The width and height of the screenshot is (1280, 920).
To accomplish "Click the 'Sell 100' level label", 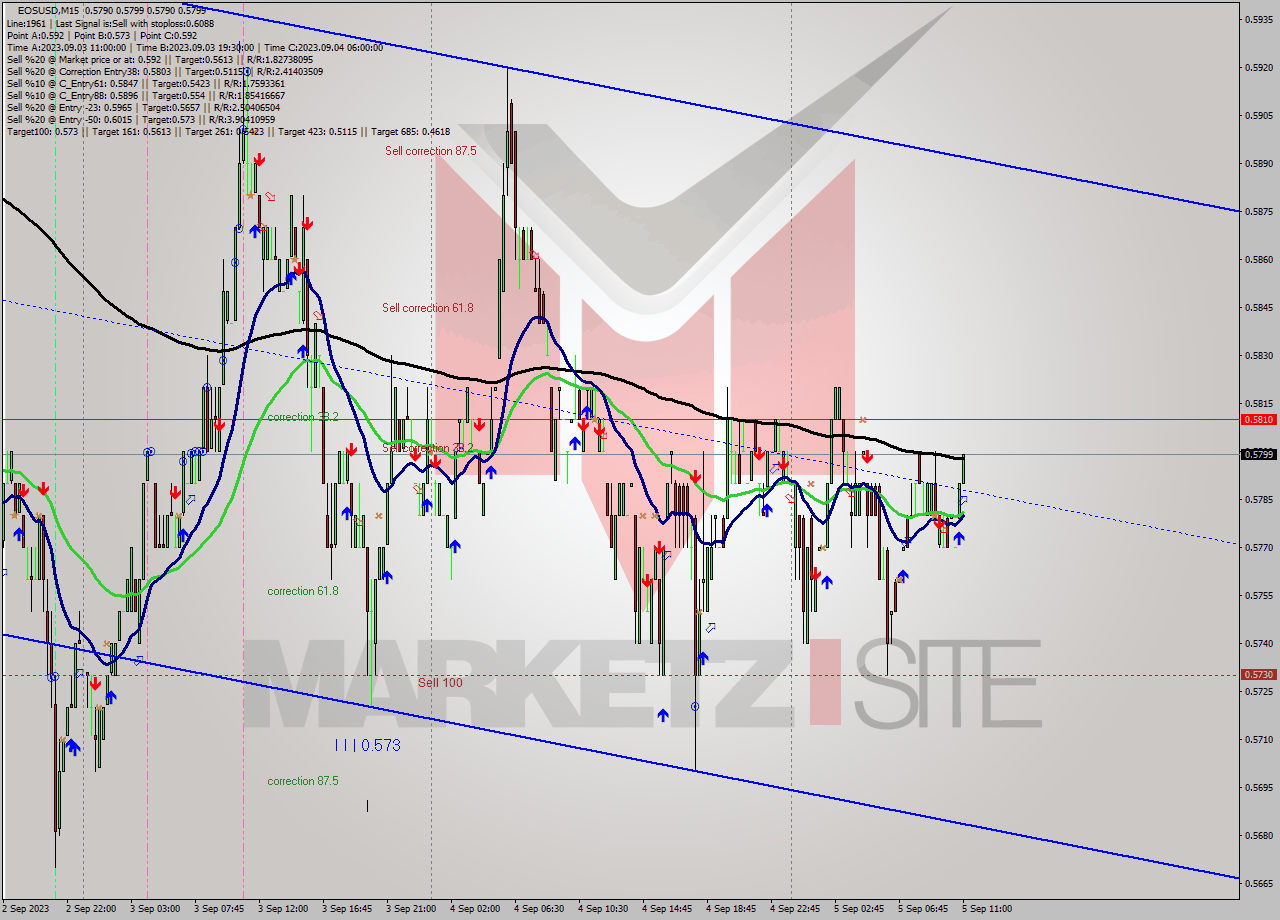I will [440, 682].
